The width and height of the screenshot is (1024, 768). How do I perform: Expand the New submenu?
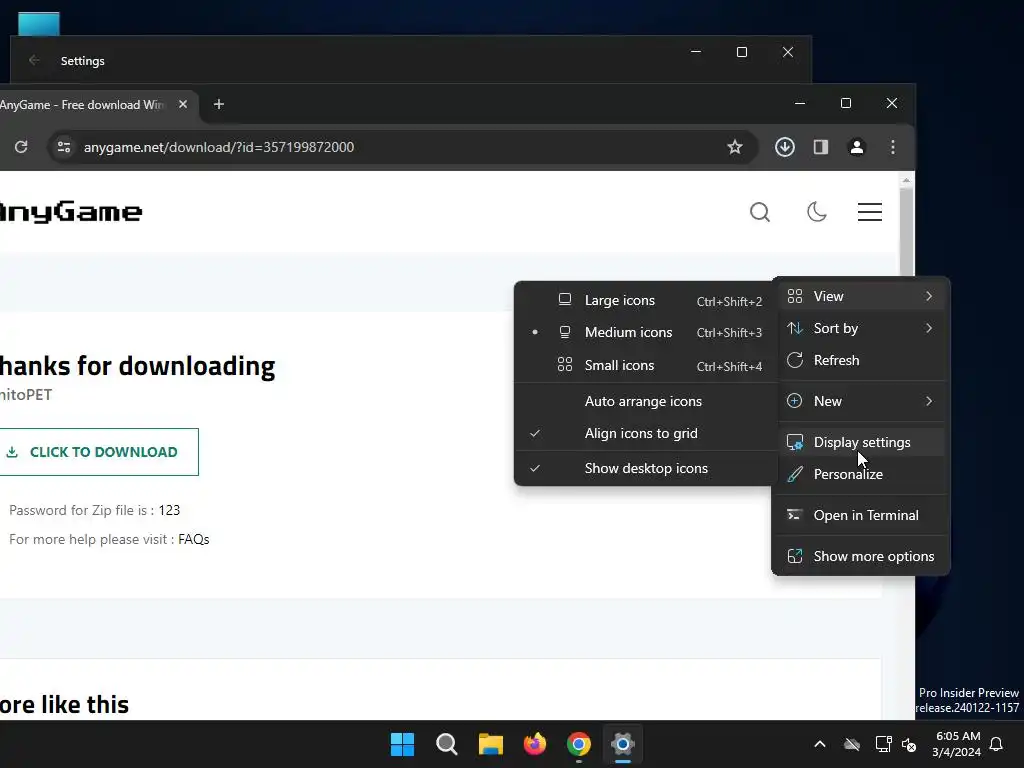pyautogui.click(x=861, y=401)
